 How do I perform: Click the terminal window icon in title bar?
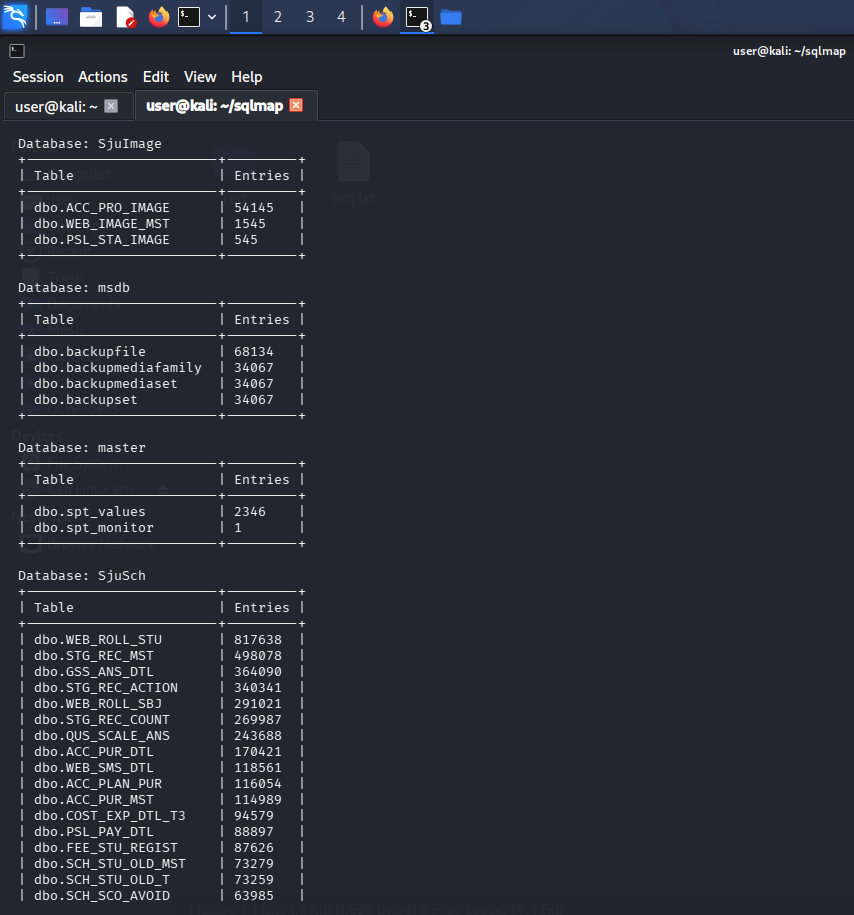pos(17,51)
